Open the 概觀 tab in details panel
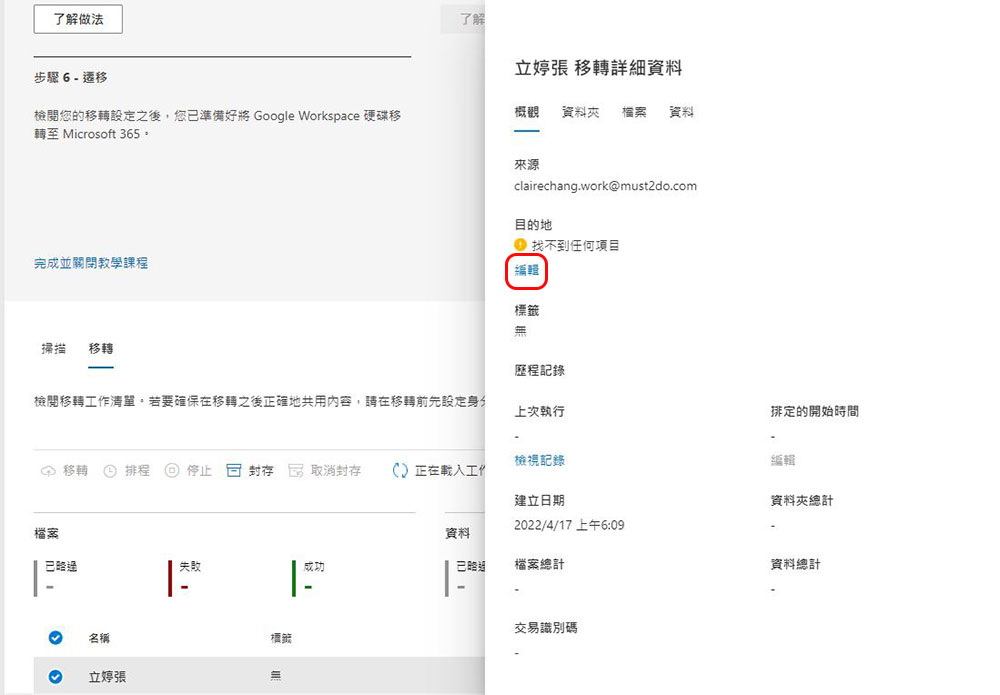The image size is (1000, 695). point(527,112)
